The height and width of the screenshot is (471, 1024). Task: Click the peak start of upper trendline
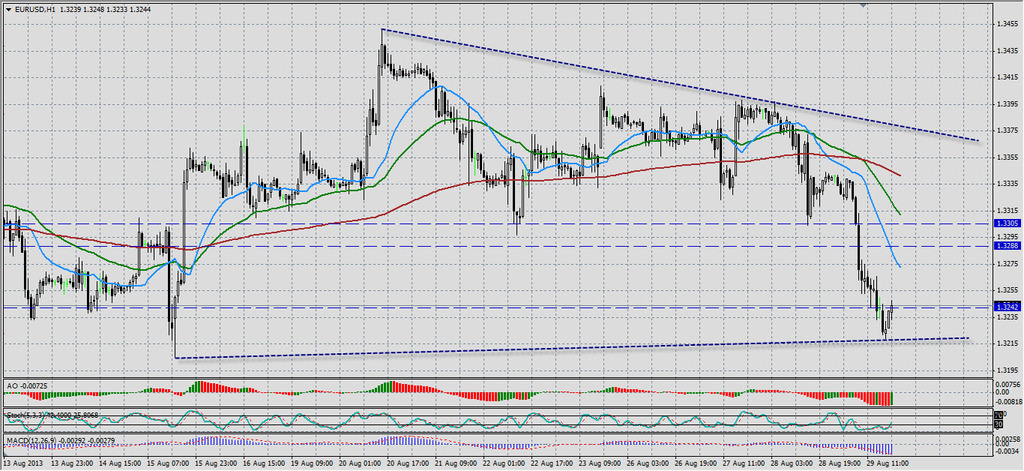[382, 30]
